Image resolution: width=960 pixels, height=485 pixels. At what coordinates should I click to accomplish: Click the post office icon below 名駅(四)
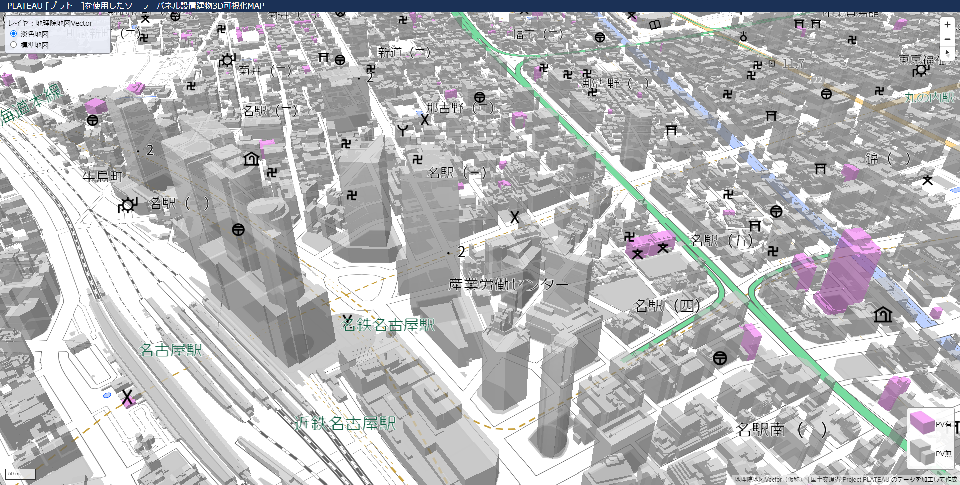720,358
